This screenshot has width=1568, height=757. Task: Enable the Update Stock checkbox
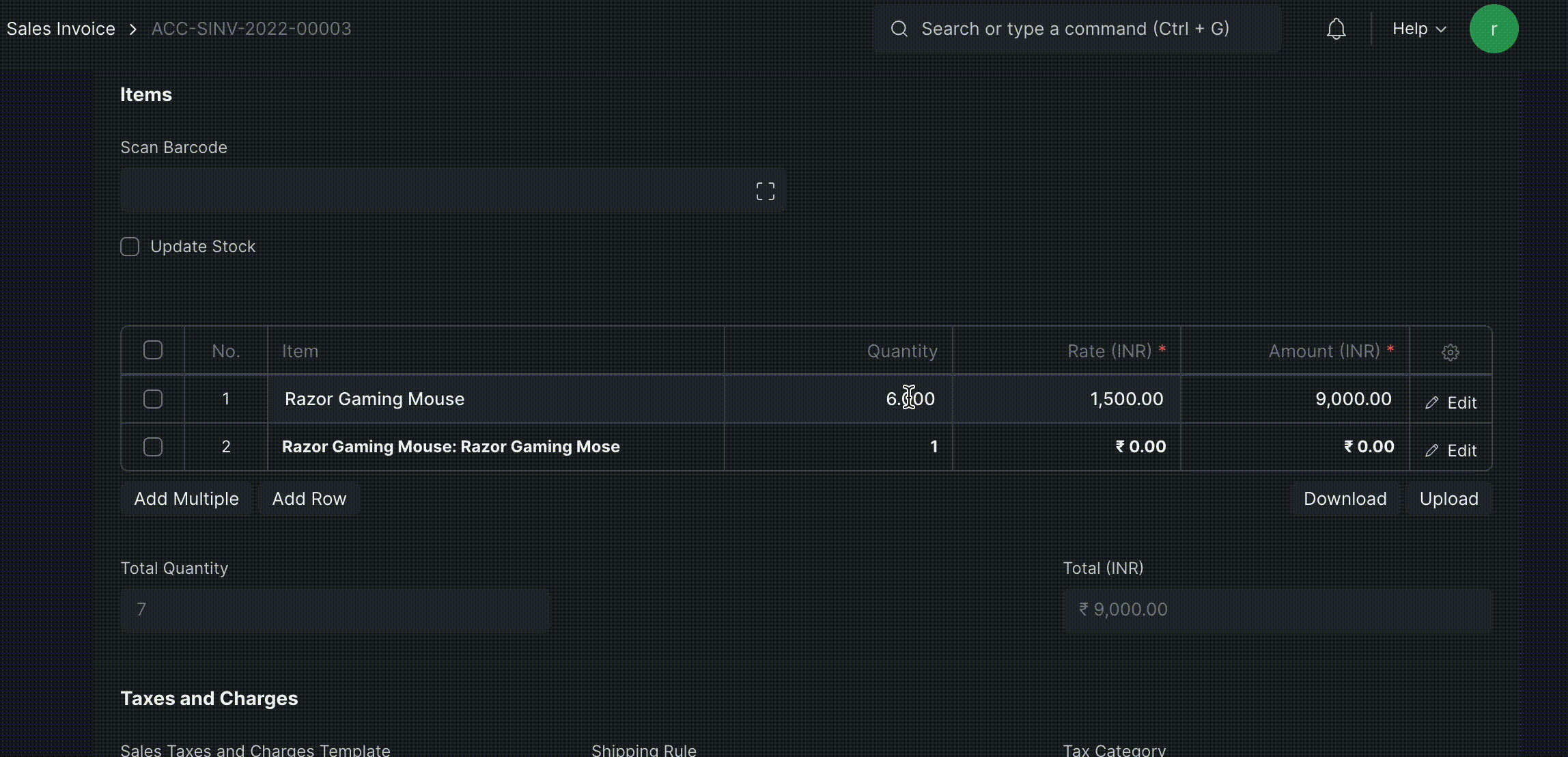pyautogui.click(x=130, y=246)
